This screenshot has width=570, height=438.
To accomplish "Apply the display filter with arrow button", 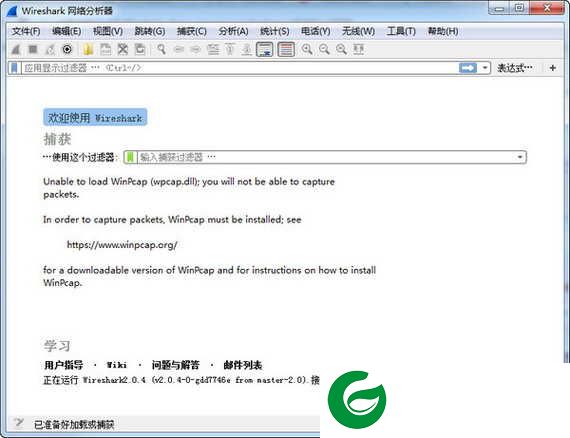I will [468, 68].
